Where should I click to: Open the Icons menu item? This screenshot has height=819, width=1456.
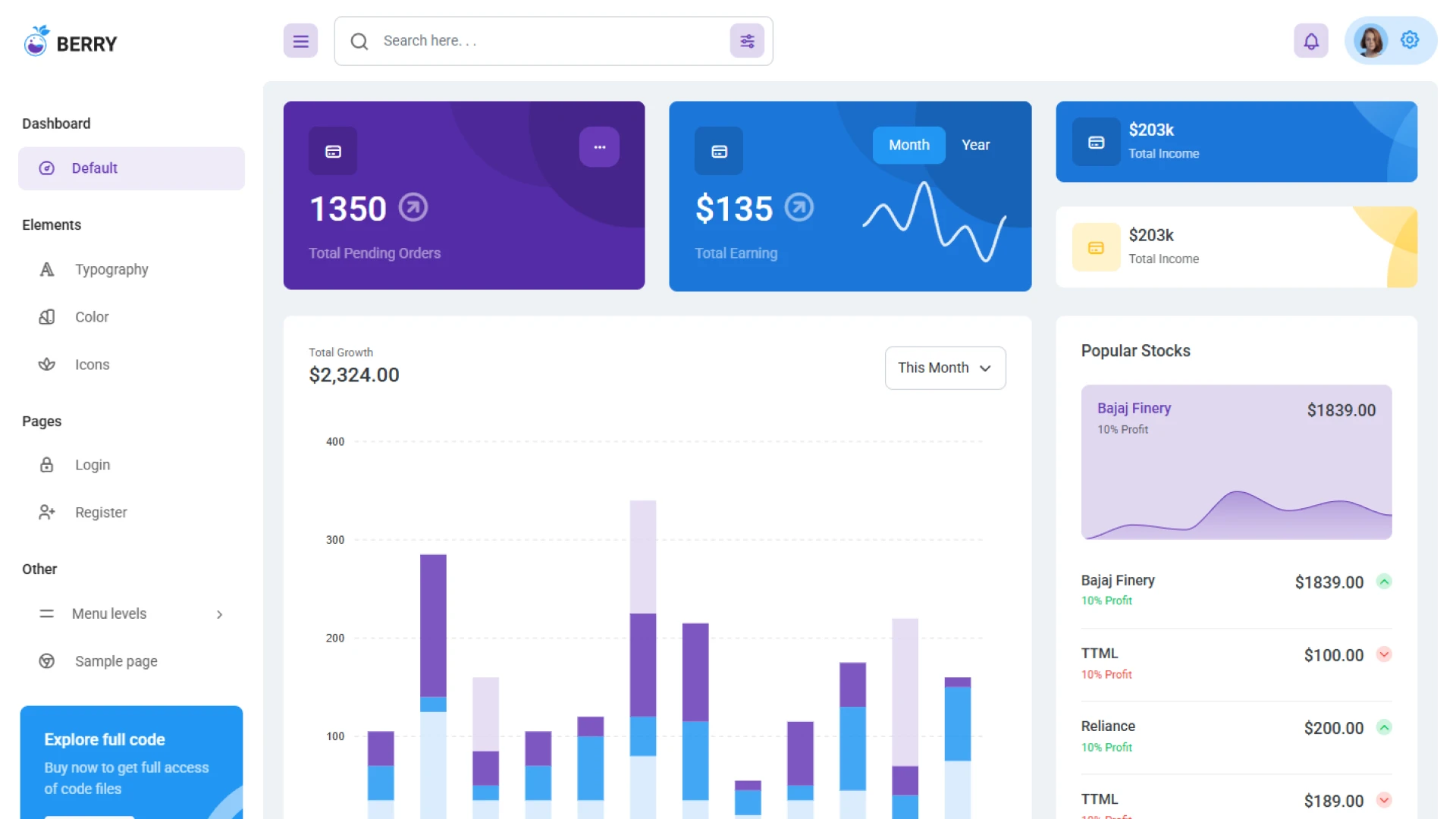click(x=131, y=365)
